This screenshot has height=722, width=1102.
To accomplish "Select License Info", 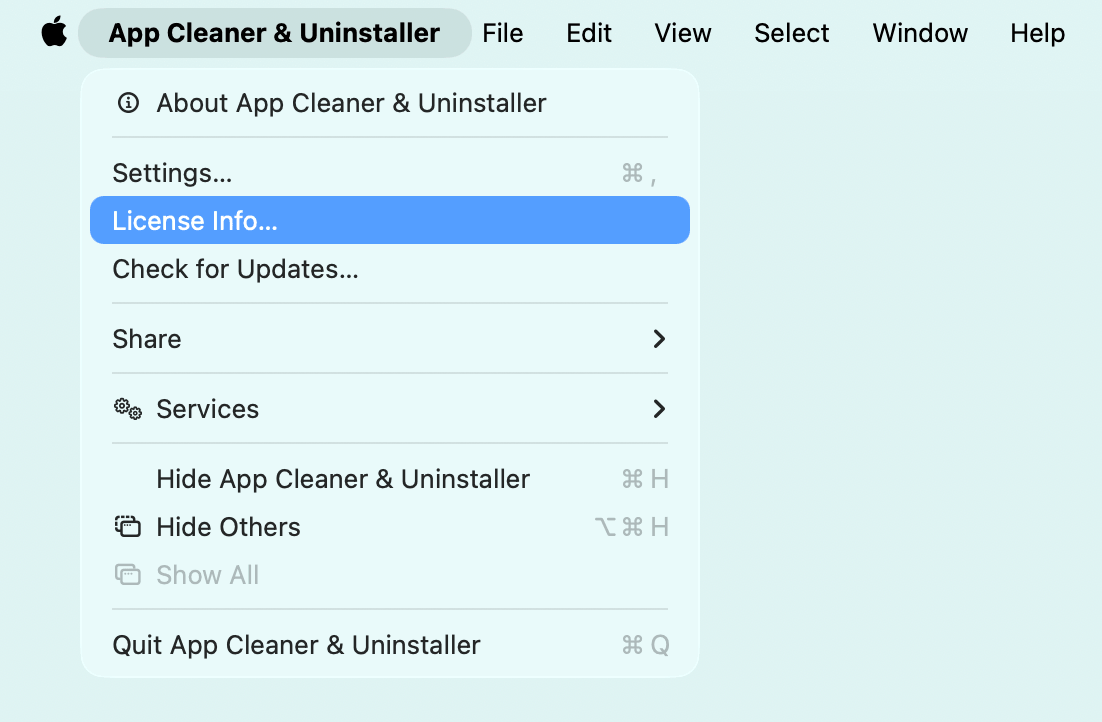I will [x=196, y=220].
